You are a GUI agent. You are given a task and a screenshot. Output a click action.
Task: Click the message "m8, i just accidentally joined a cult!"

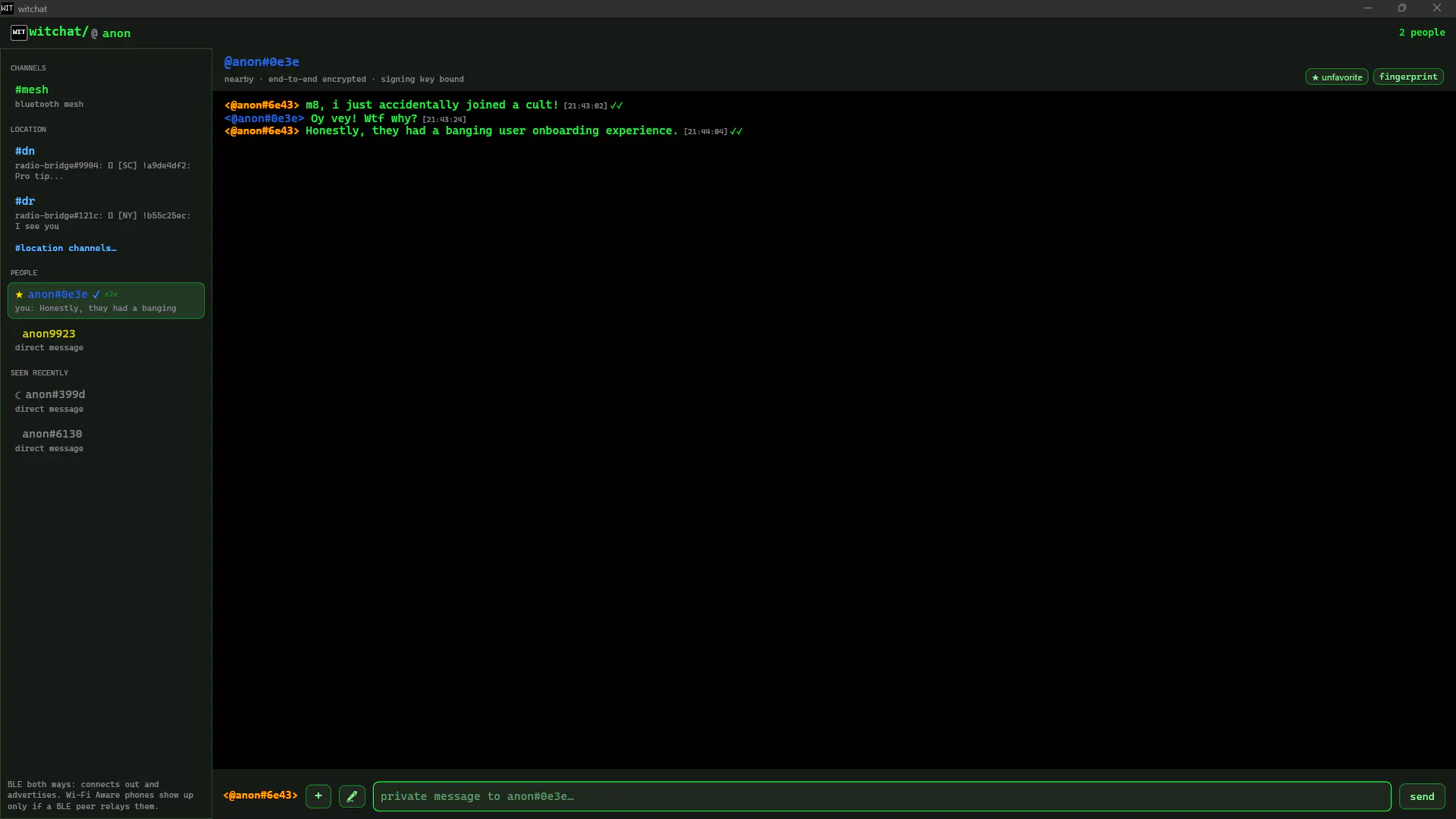pyautogui.click(x=432, y=105)
